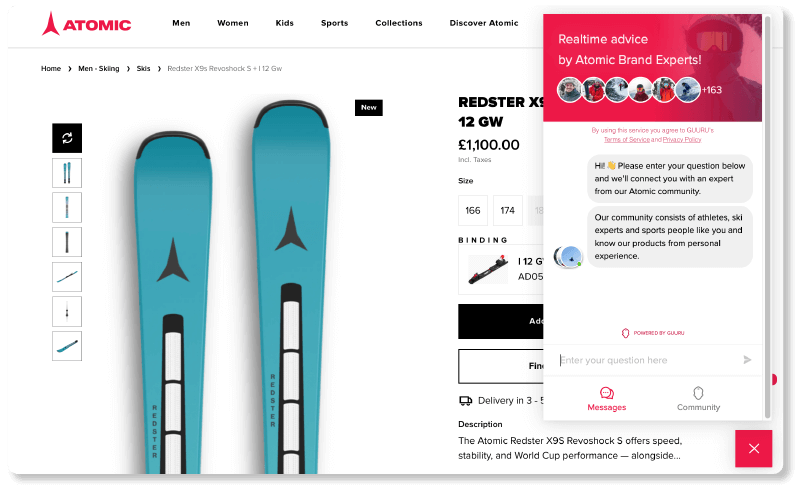
Task: Click the Community shield icon
Action: tap(698, 393)
